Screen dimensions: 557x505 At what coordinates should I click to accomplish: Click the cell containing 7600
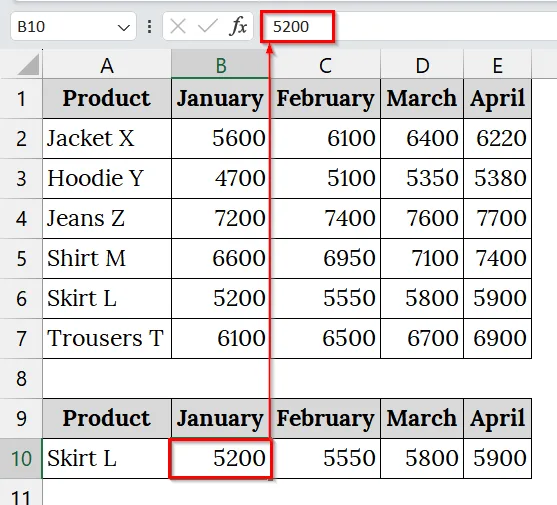coord(422,218)
